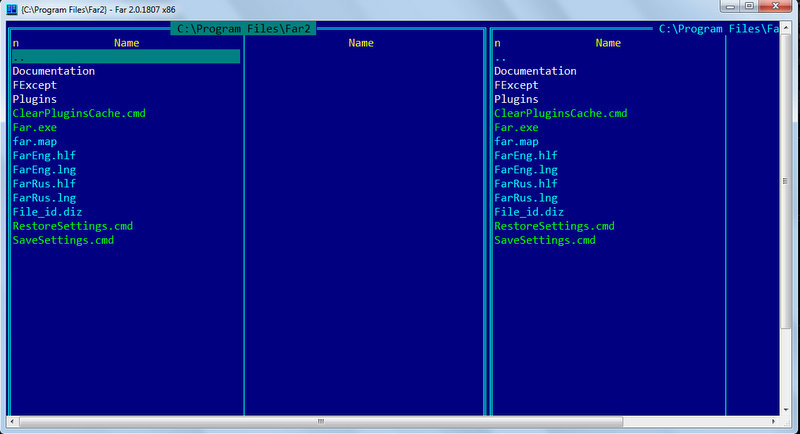Click the Far Manager title bar icon

pos(11,9)
